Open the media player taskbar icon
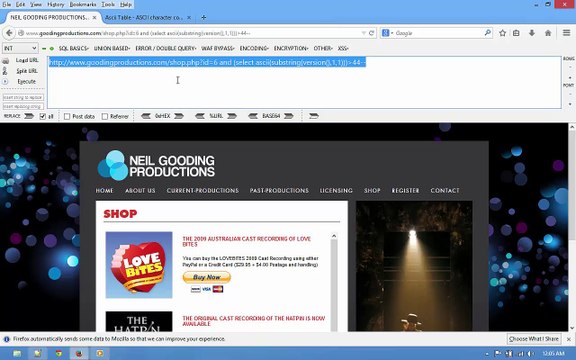This screenshot has width=576, height=360. [100, 353]
